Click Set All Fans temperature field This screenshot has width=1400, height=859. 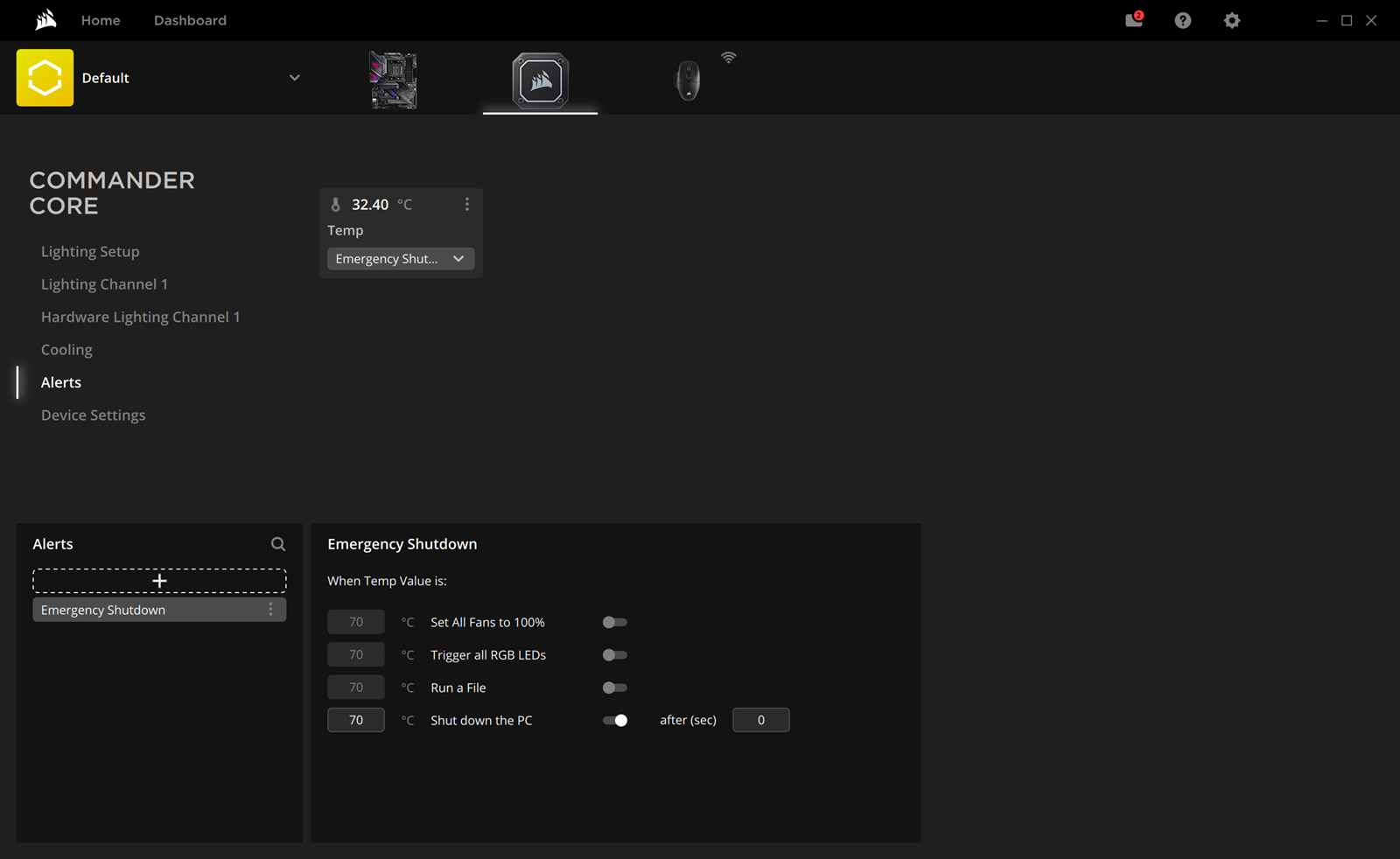[356, 622]
